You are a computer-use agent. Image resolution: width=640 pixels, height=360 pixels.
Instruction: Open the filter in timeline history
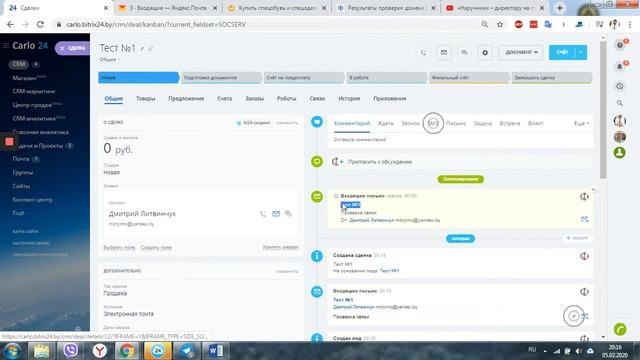click(x=577, y=238)
